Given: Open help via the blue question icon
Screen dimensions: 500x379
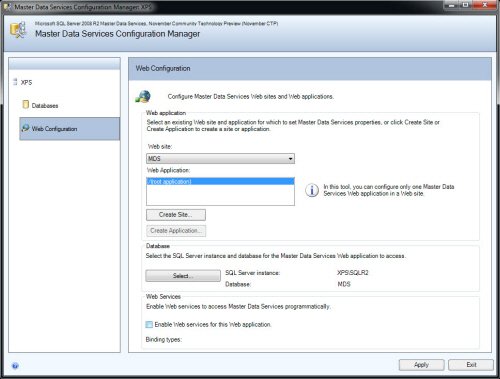Looking at the screenshot, I should (x=15, y=366).
